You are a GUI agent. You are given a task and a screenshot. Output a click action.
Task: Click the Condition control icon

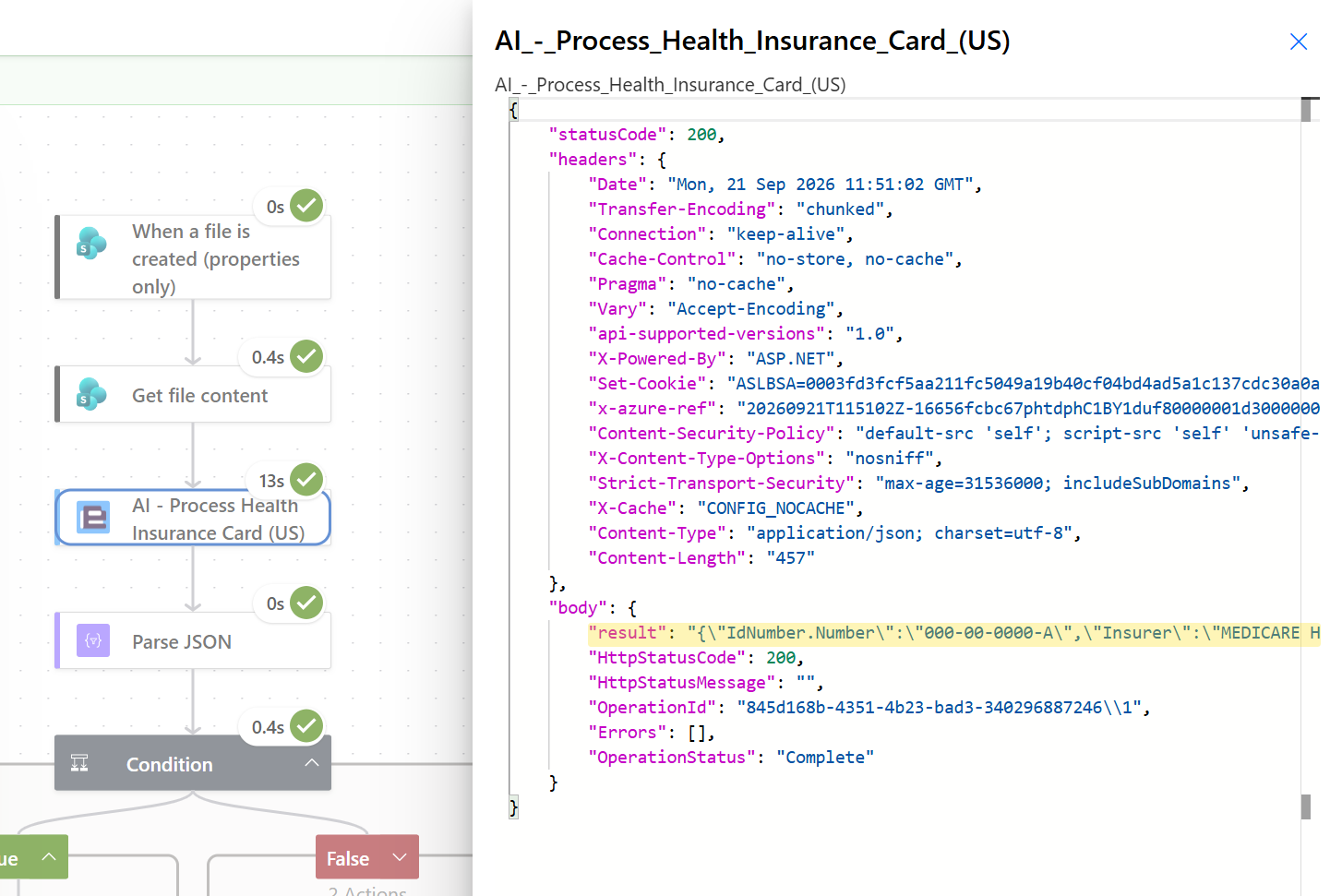click(79, 763)
